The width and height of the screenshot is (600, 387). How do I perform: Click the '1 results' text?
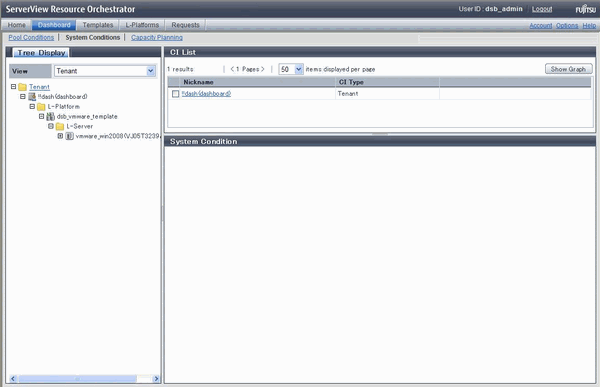[180, 69]
